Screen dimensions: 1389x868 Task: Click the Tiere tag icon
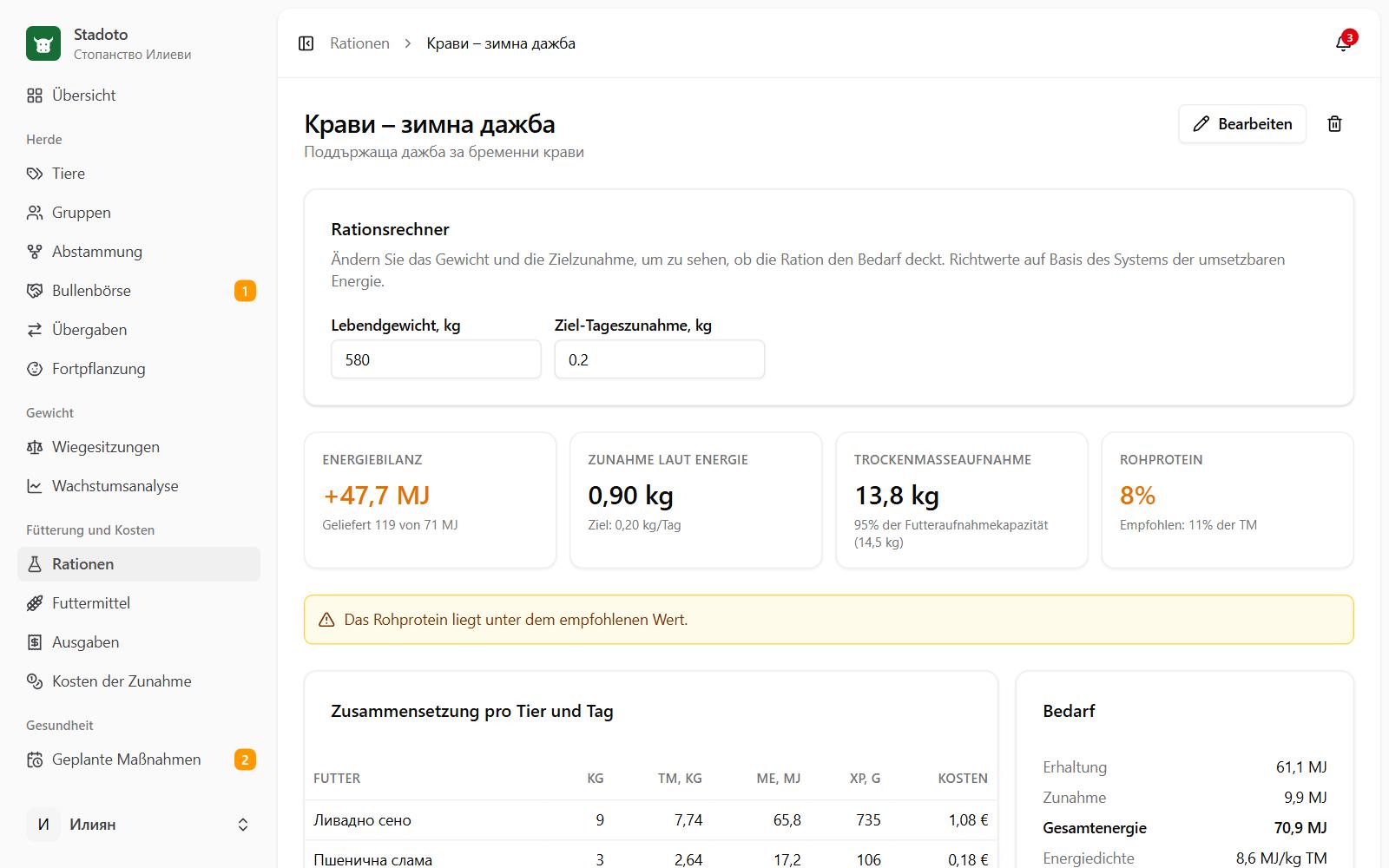[x=35, y=174]
